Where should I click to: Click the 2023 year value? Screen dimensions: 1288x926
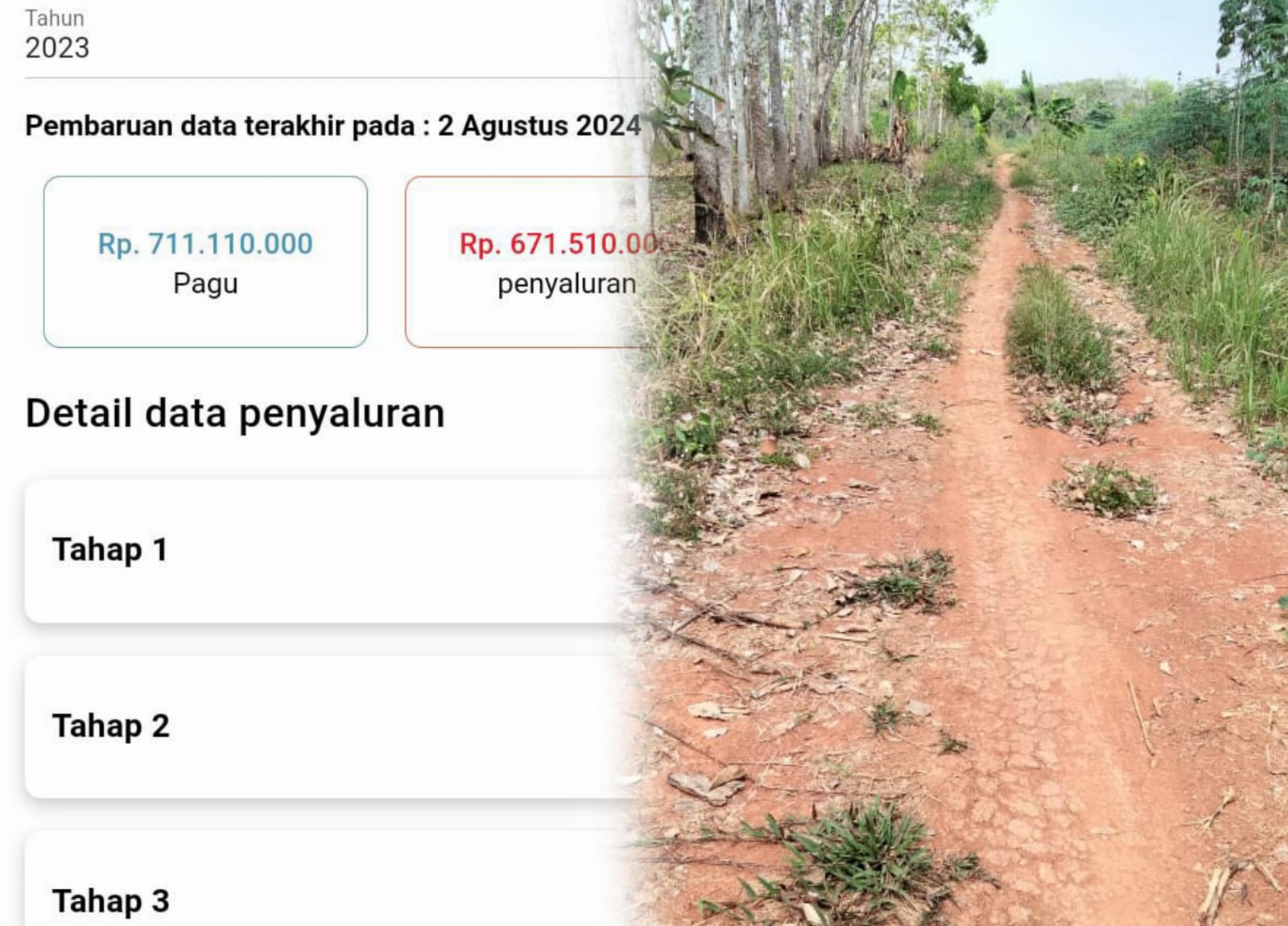(57, 48)
